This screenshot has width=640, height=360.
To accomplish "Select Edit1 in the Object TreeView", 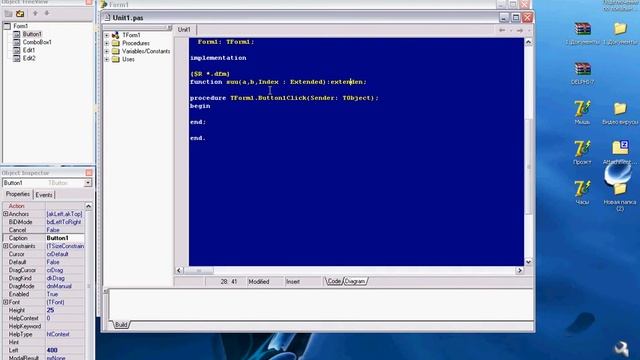I will tap(29, 50).
